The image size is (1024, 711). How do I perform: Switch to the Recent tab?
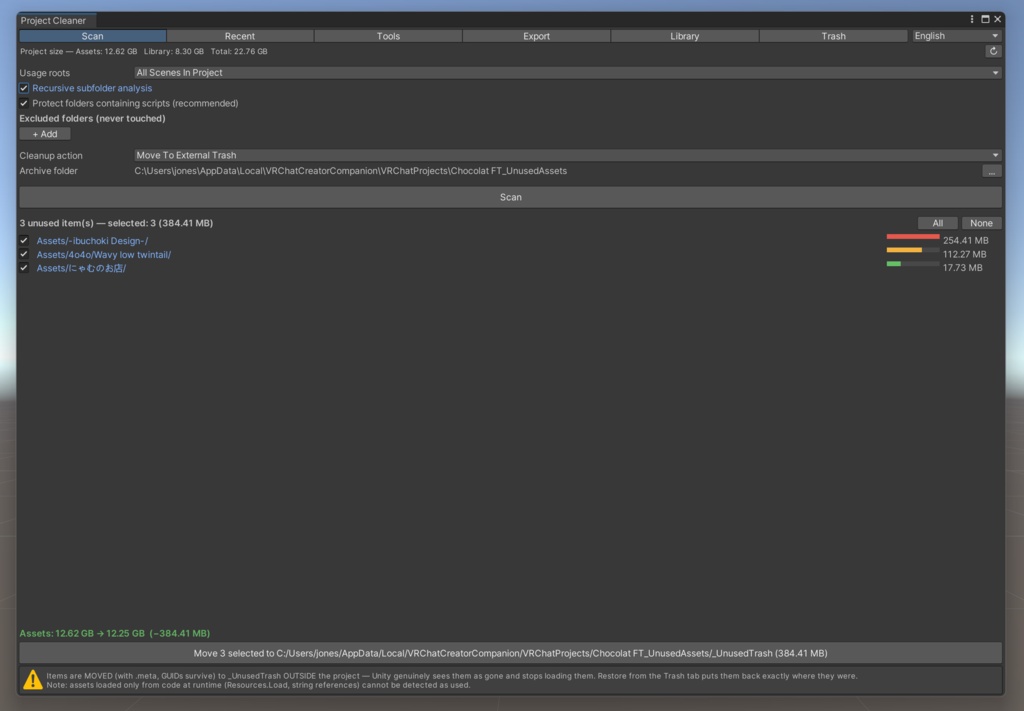(x=240, y=36)
